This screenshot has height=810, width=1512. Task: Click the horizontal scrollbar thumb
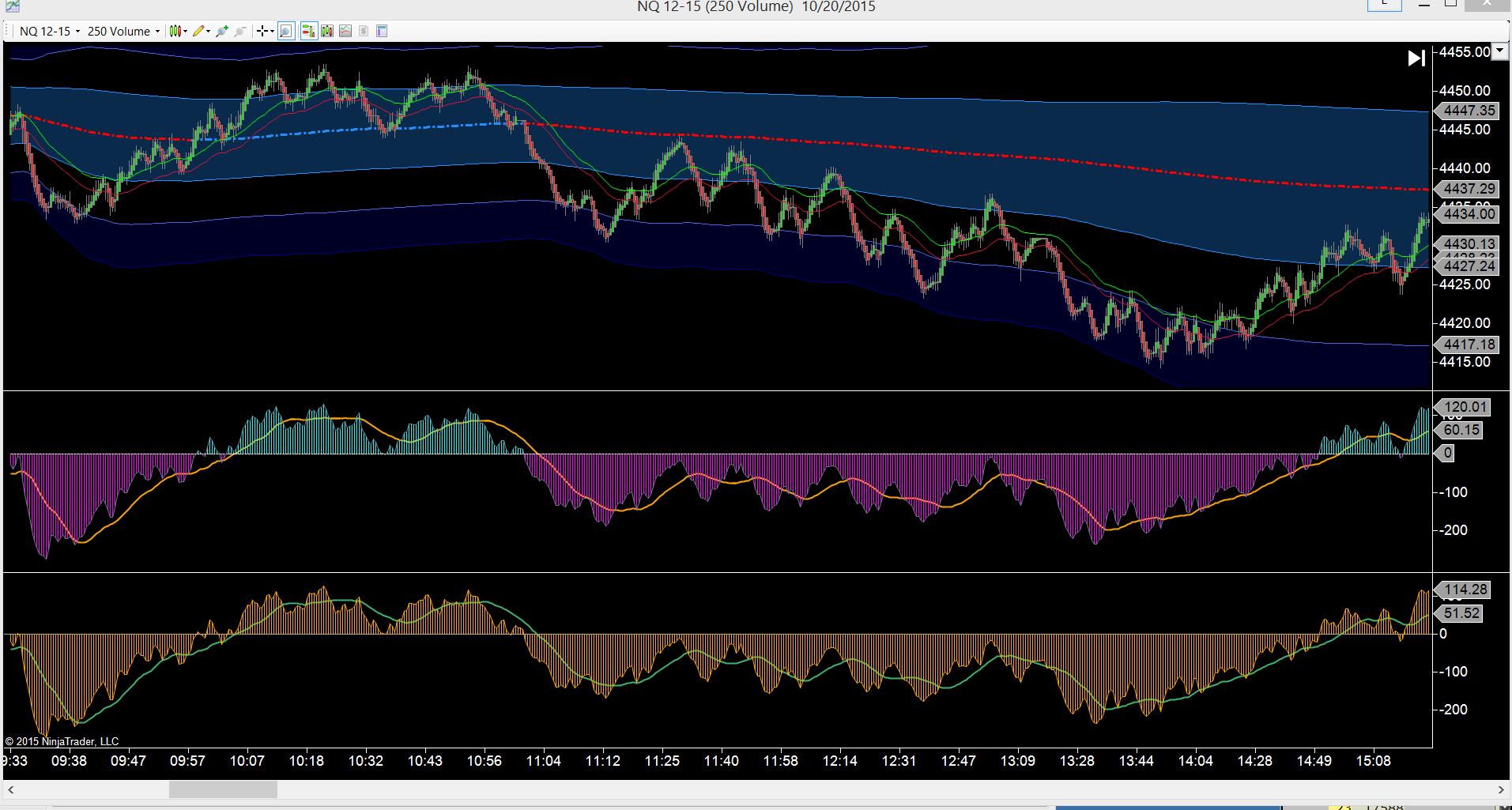click(x=223, y=789)
